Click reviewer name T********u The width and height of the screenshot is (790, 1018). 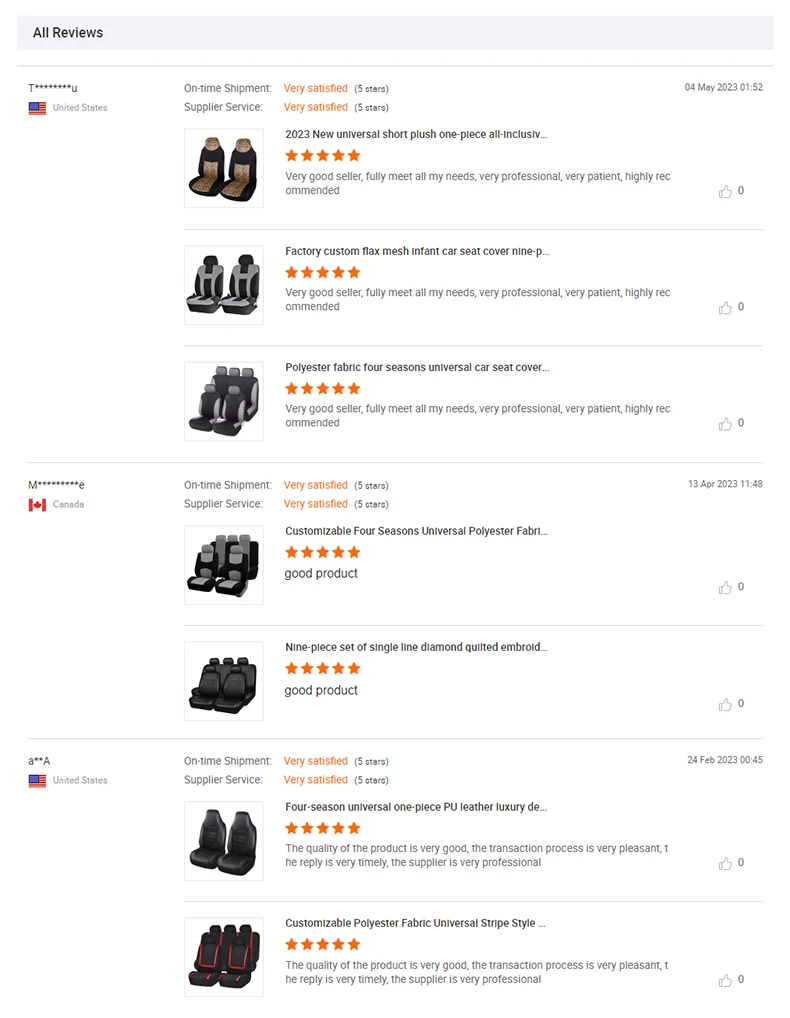click(53, 88)
